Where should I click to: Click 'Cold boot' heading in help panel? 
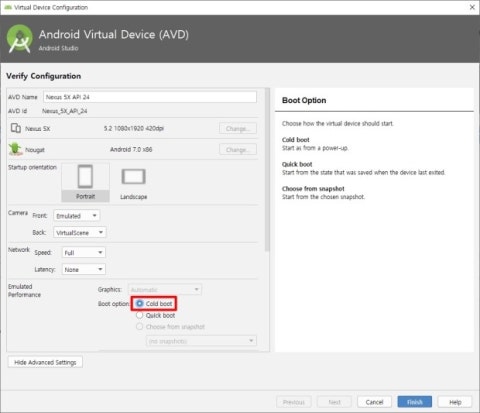(x=296, y=140)
